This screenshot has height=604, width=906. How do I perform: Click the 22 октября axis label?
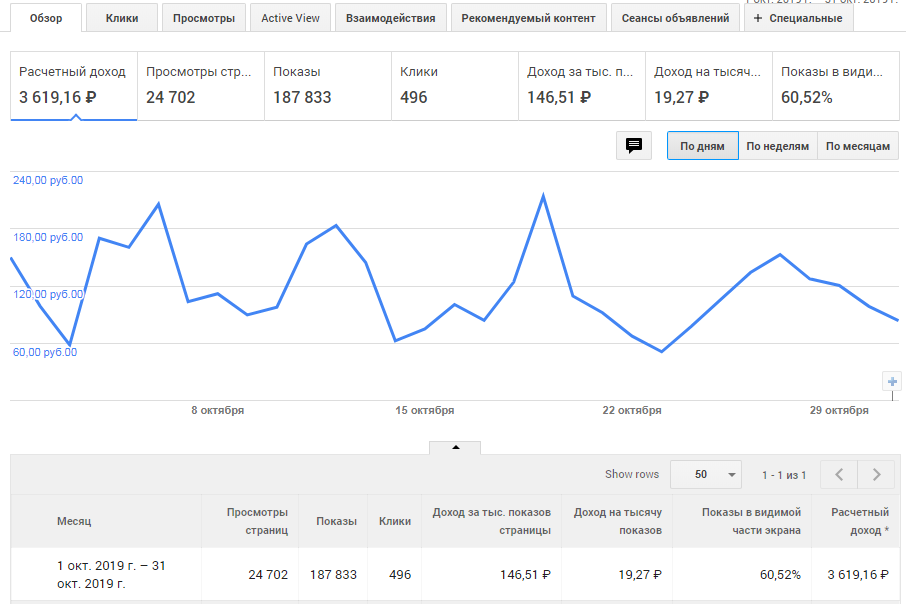(x=632, y=410)
